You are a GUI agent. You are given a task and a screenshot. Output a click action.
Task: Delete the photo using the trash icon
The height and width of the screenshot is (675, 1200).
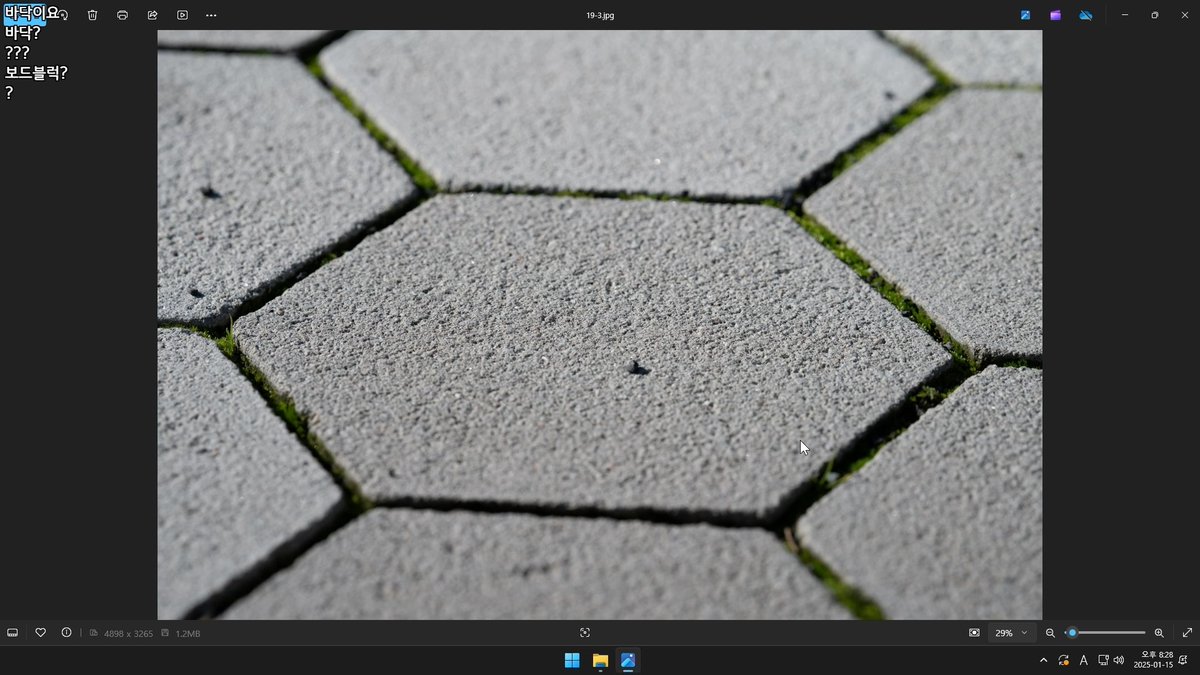click(x=92, y=15)
